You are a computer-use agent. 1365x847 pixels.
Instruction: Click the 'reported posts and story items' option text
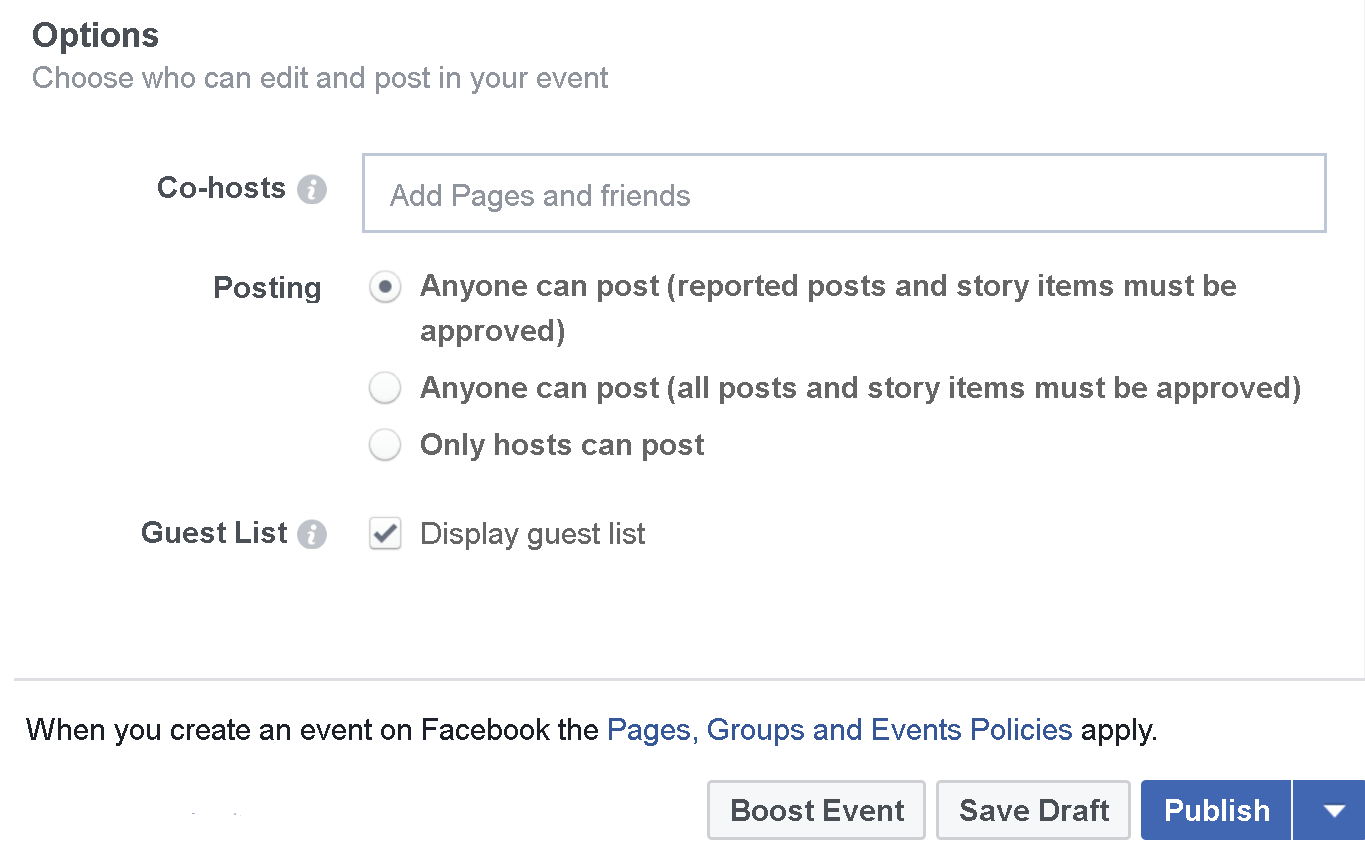pyautogui.click(x=828, y=308)
